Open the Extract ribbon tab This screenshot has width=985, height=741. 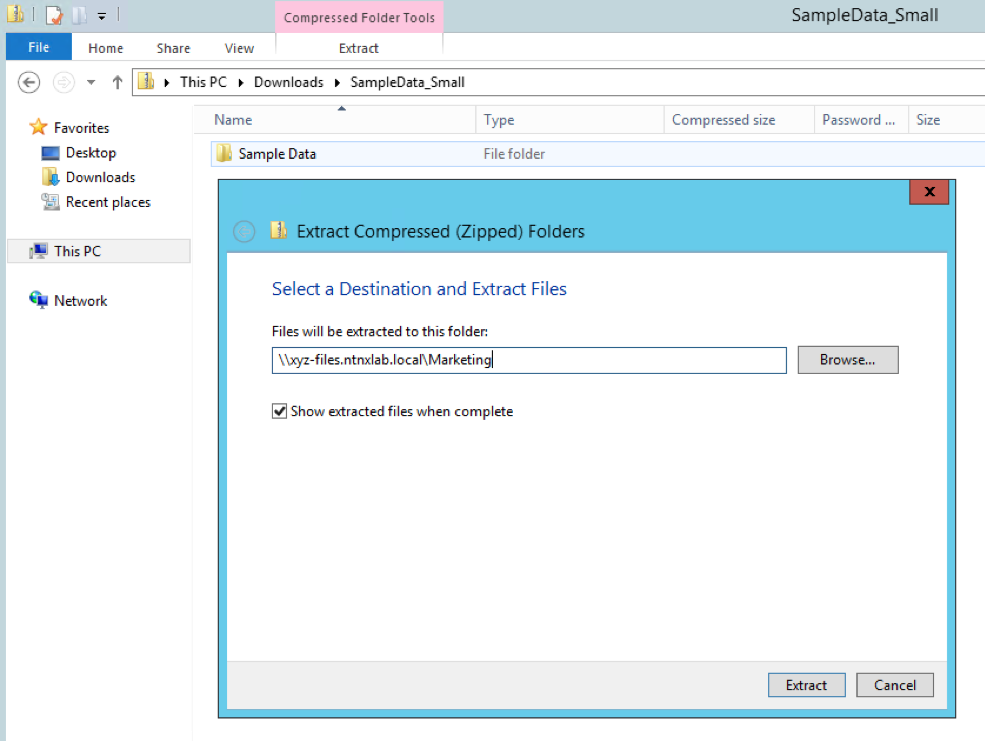[x=359, y=48]
